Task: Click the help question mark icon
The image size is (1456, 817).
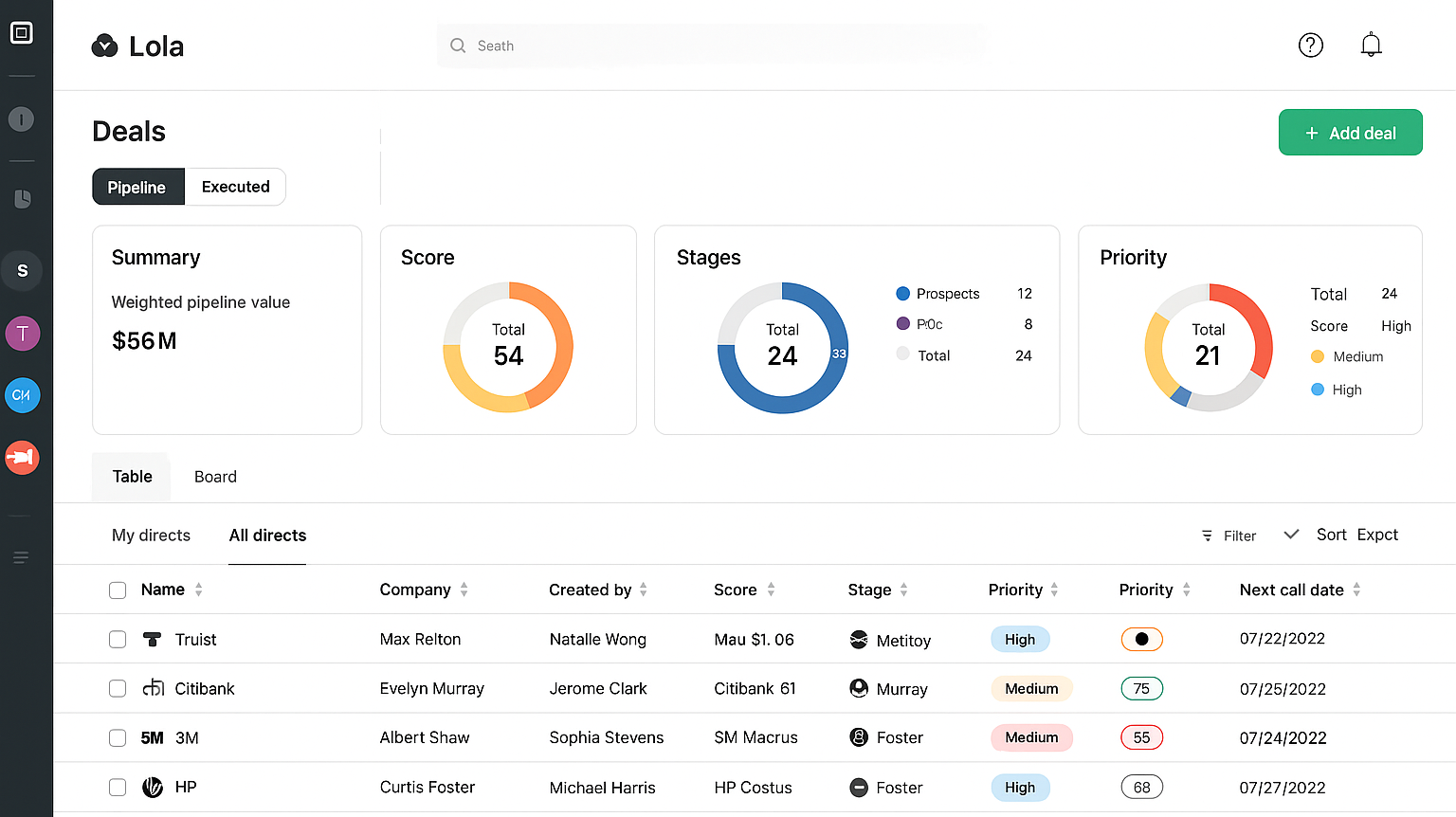Action: [1310, 45]
